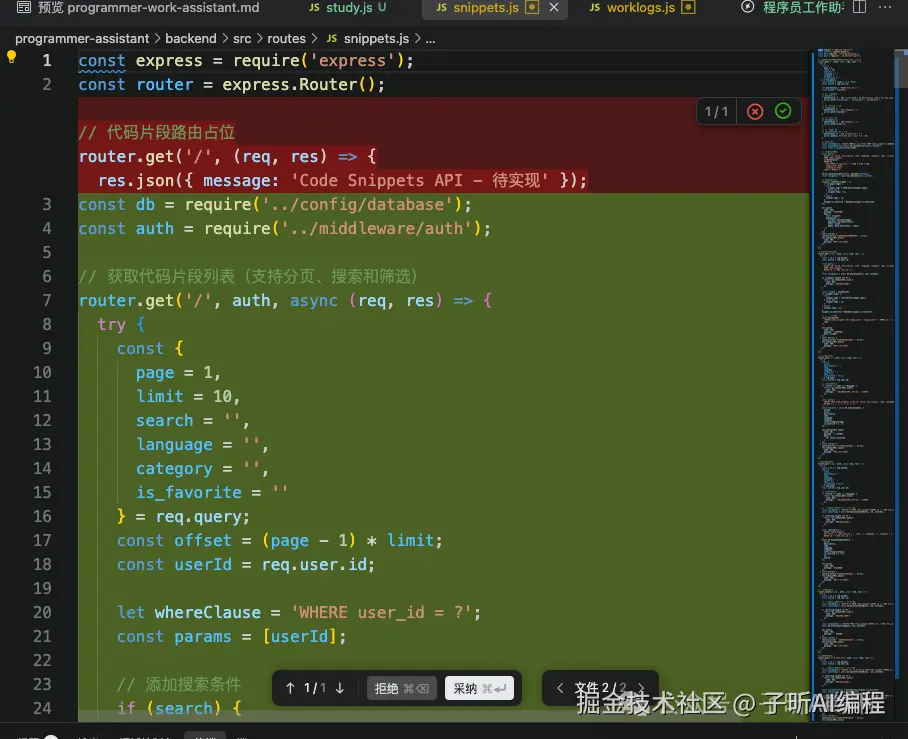Click the 'is_favorite' variable on line 15
The image size is (908, 739).
pyautogui.click(x=189, y=492)
